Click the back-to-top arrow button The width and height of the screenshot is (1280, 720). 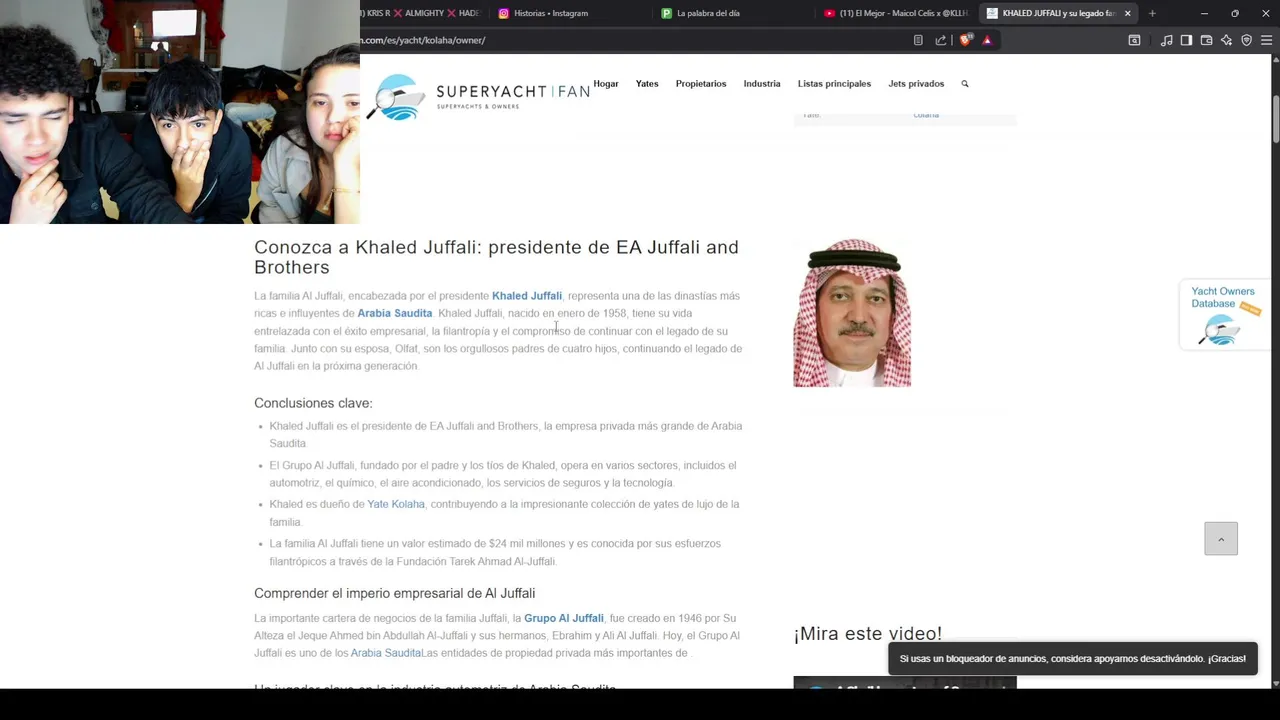point(1221,538)
